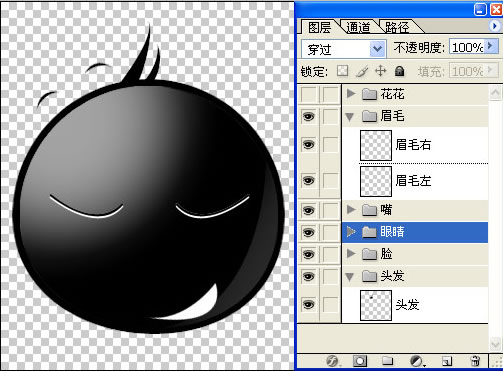503x371 pixels.
Task: Hide the 头发 layer
Action: [308, 305]
